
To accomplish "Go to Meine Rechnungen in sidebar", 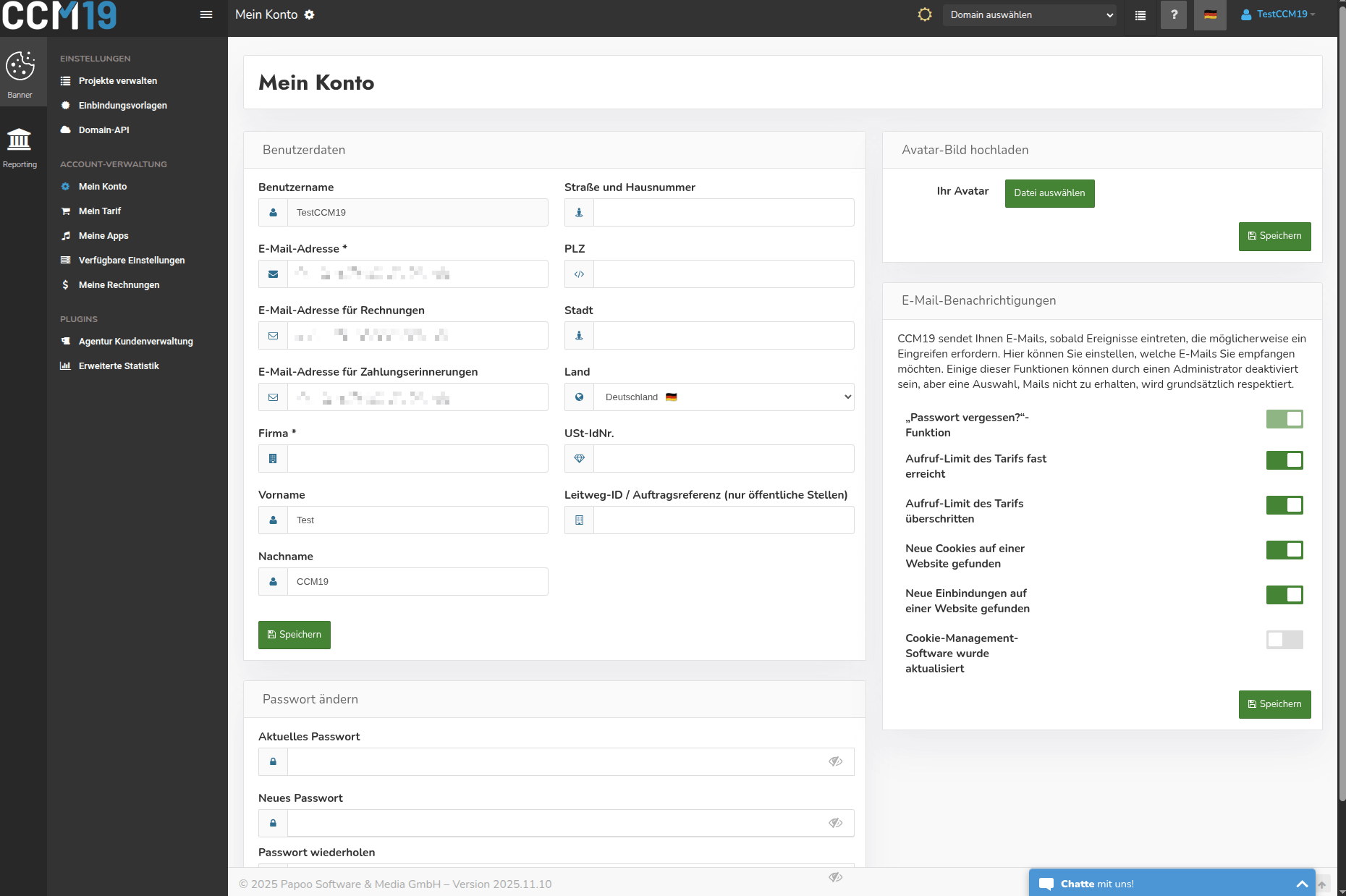I will [119, 285].
